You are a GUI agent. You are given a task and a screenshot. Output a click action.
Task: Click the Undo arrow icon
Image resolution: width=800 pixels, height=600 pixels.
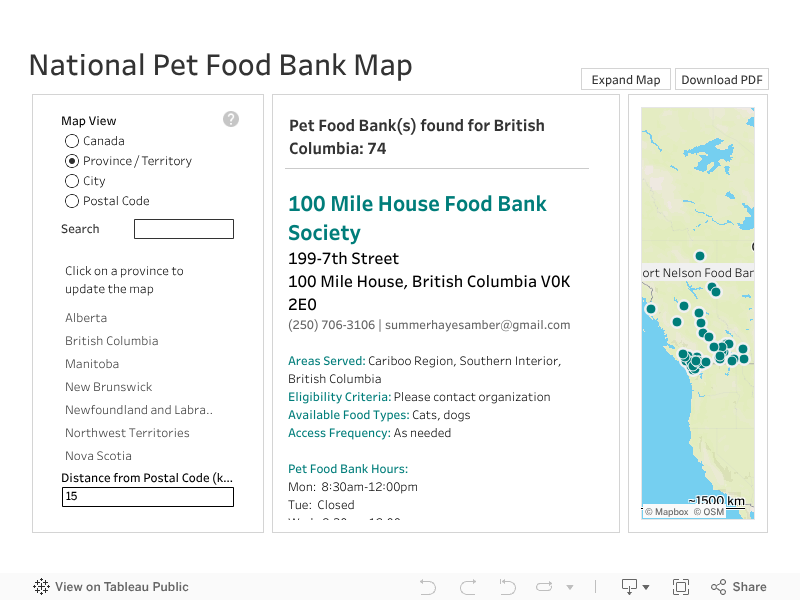428,587
